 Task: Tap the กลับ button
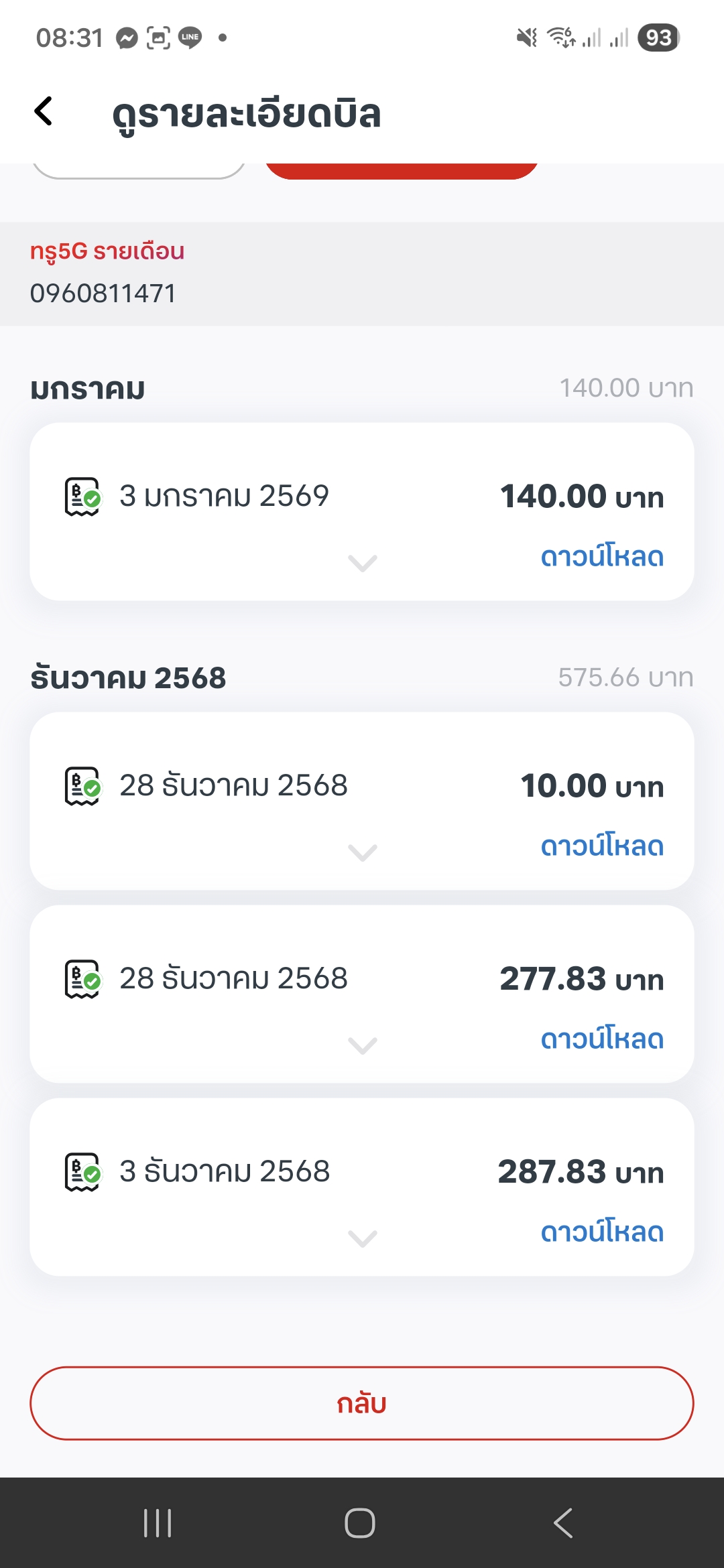pos(362,1403)
